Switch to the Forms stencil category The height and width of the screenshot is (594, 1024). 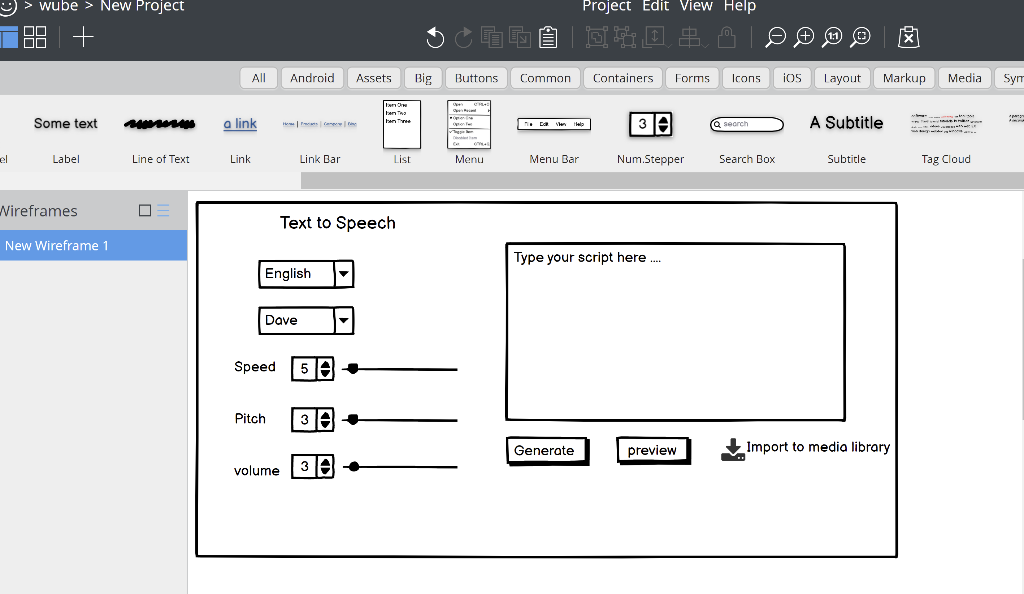click(x=692, y=77)
